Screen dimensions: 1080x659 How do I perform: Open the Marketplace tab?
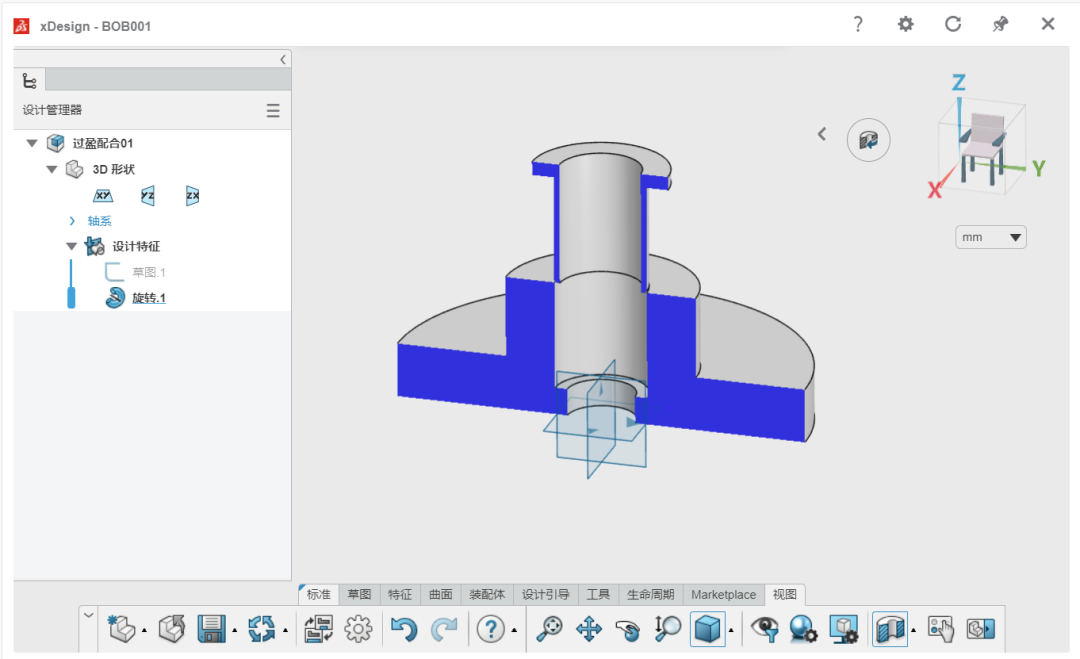(723, 594)
